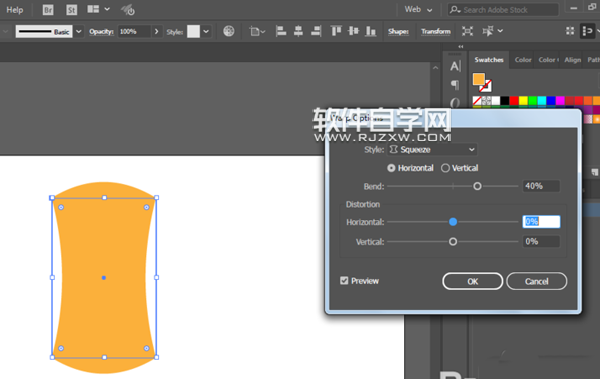The image size is (600, 379).
Task: Toggle the Preview checkbox
Action: (344, 281)
